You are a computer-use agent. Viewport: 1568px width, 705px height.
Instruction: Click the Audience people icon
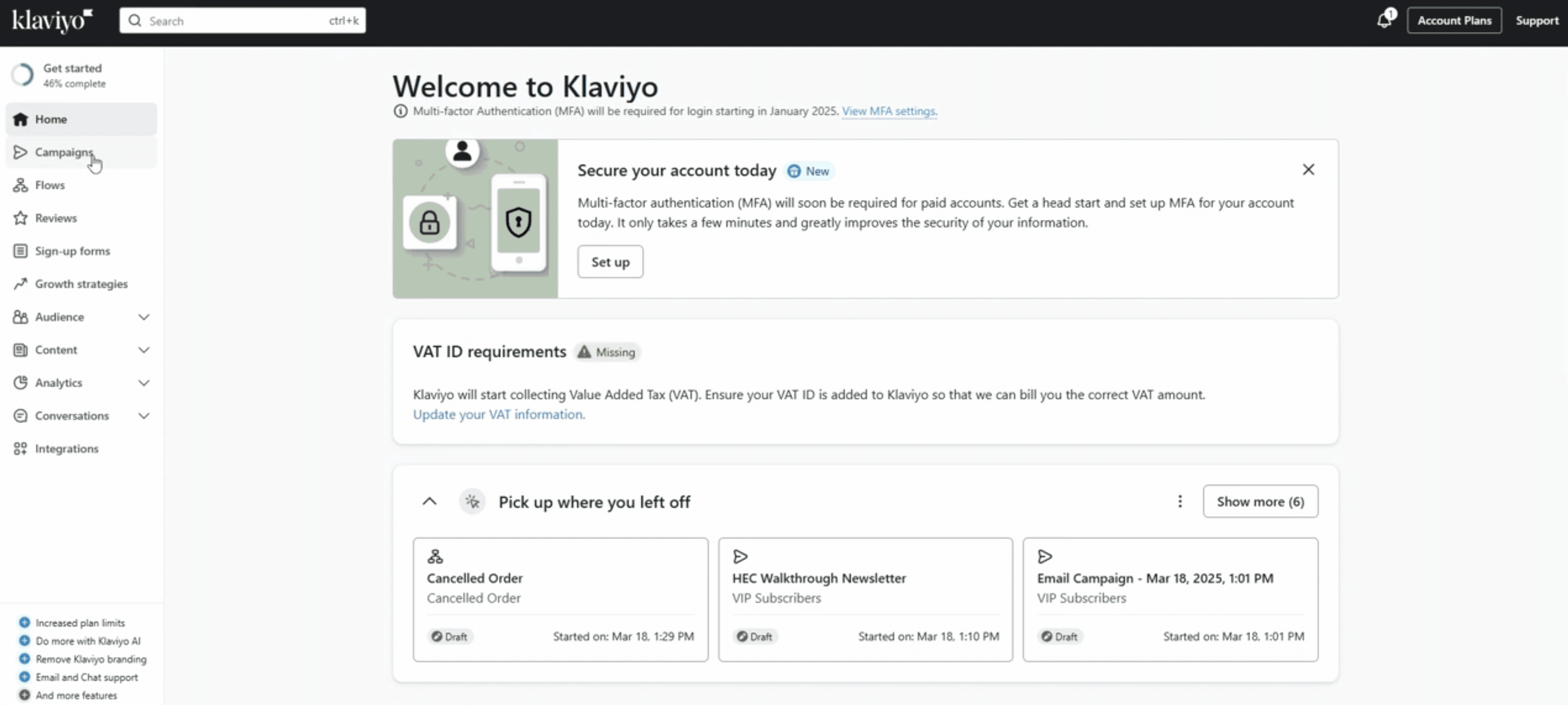[x=21, y=317]
